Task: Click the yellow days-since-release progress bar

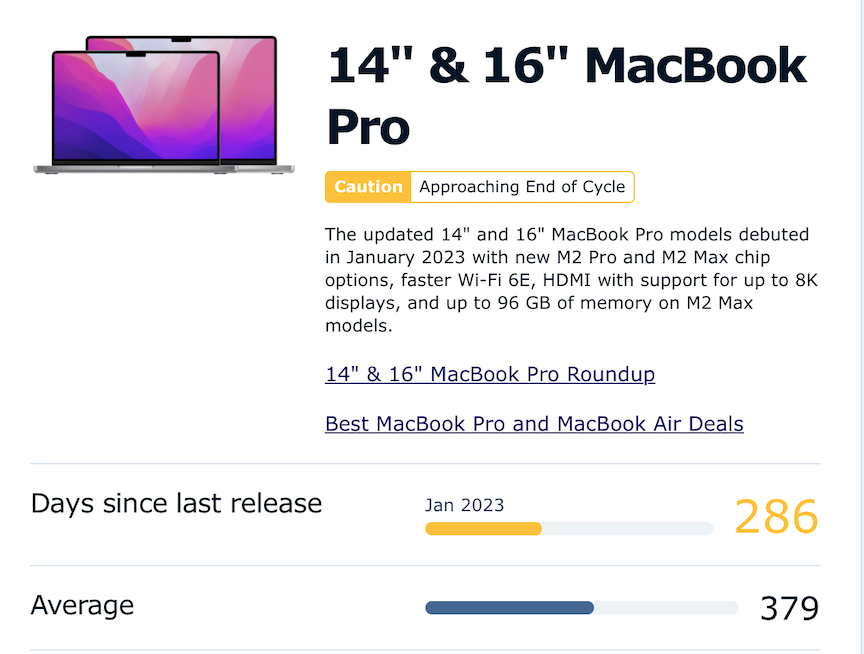Action: point(483,528)
